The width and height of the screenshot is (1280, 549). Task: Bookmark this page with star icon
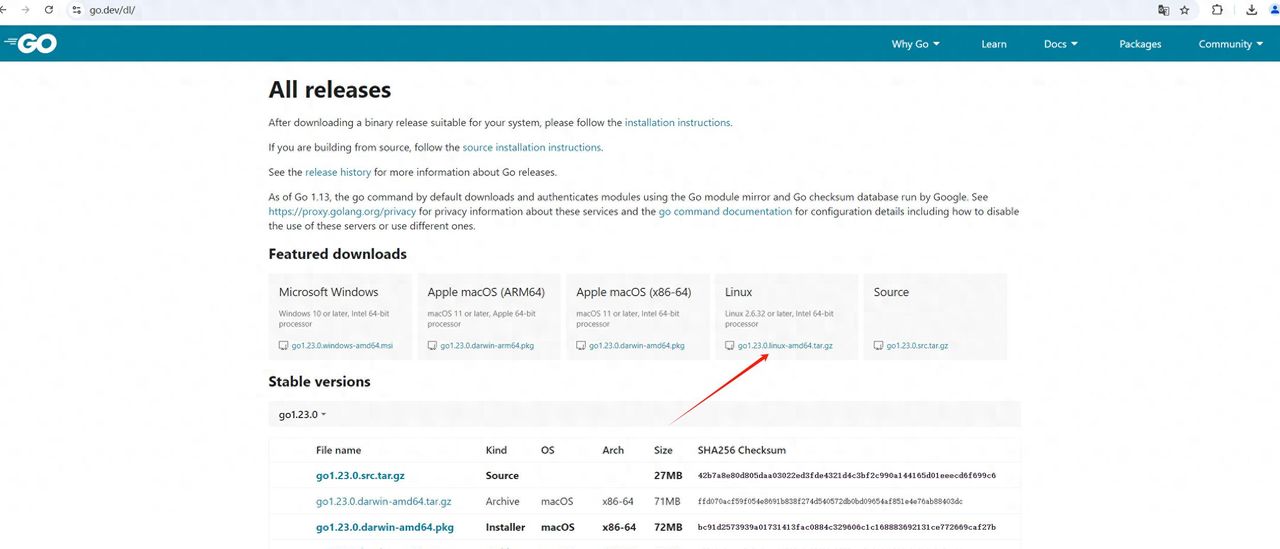point(1185,10)
